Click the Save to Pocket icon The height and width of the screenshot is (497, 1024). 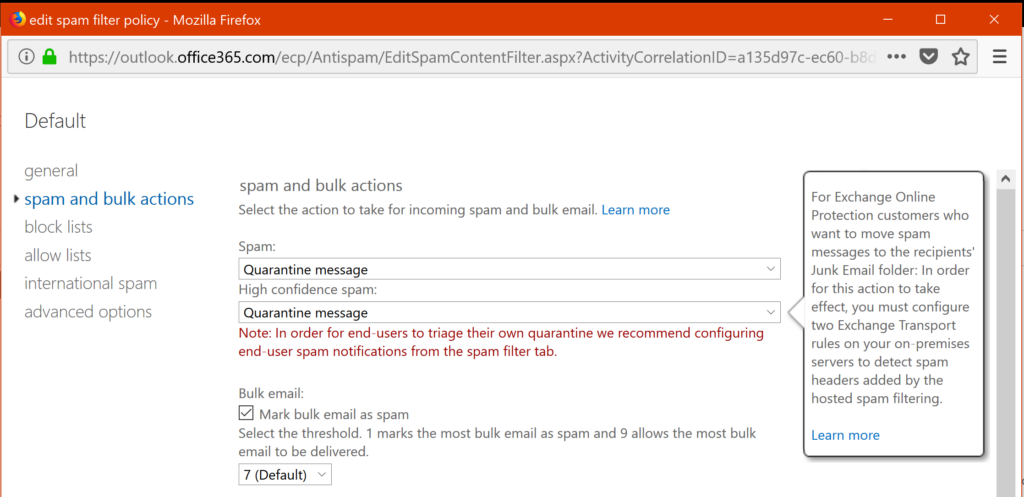point(928,57)
